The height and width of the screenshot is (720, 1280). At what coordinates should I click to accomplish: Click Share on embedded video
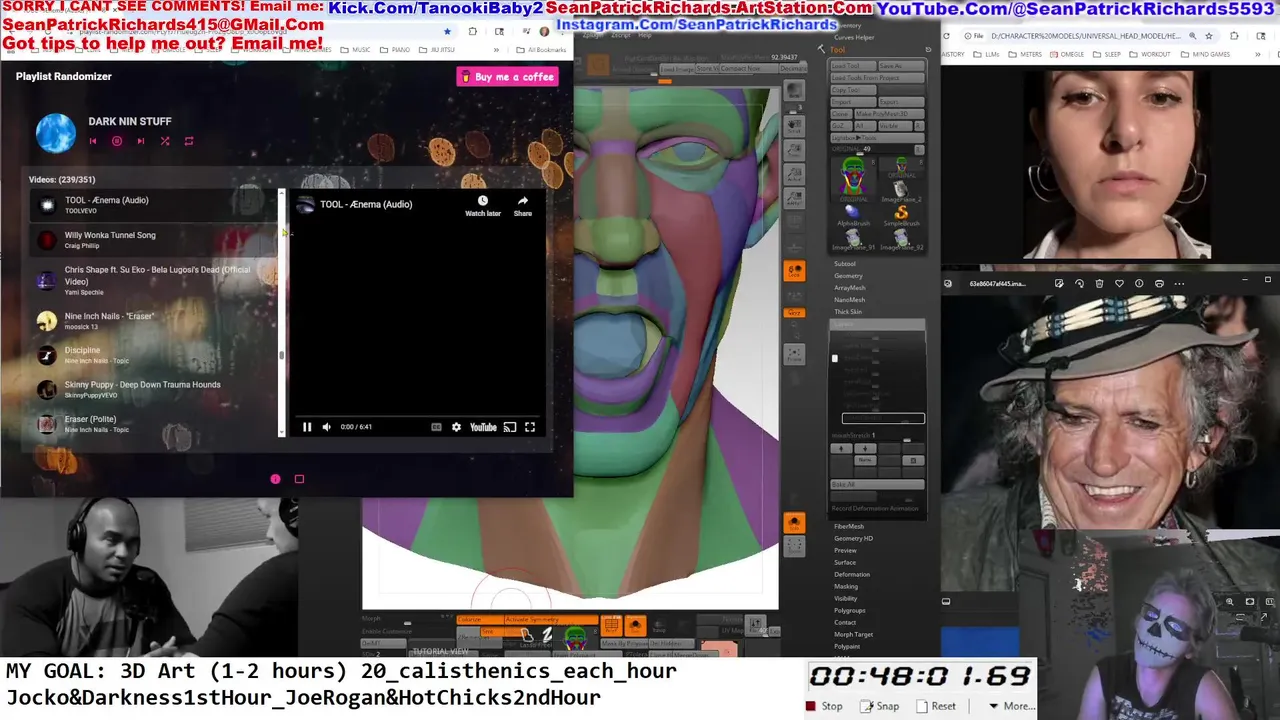pos(523,206)
